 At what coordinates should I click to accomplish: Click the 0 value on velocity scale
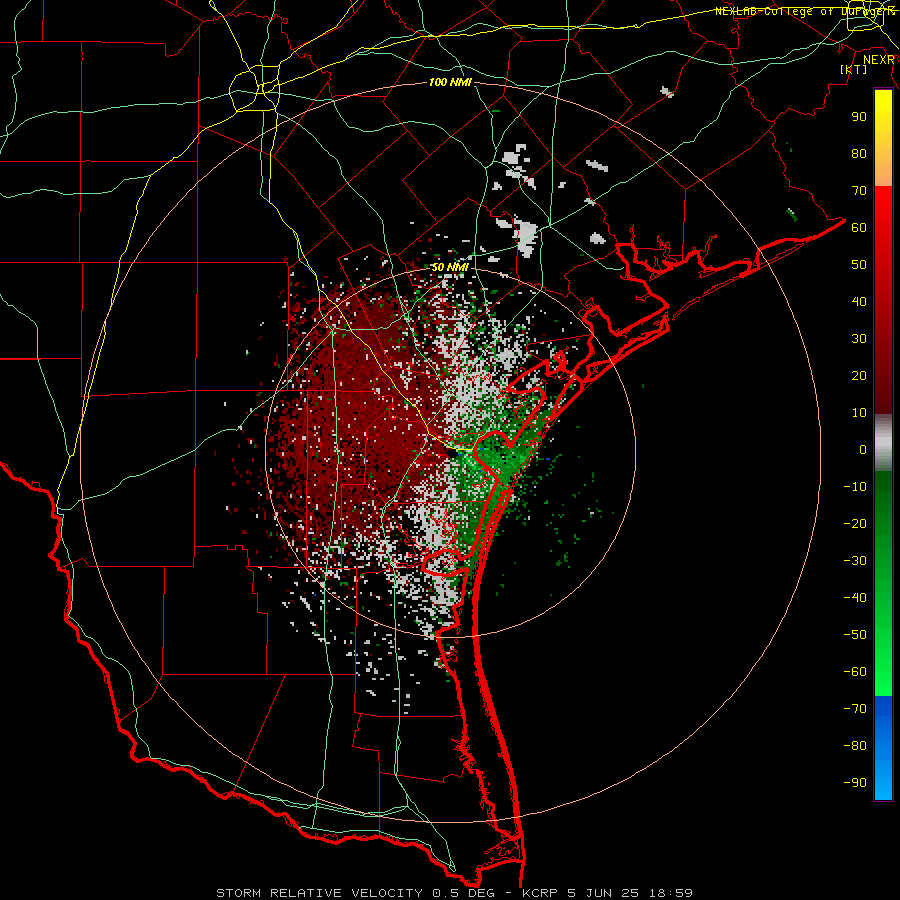point(863,449)
